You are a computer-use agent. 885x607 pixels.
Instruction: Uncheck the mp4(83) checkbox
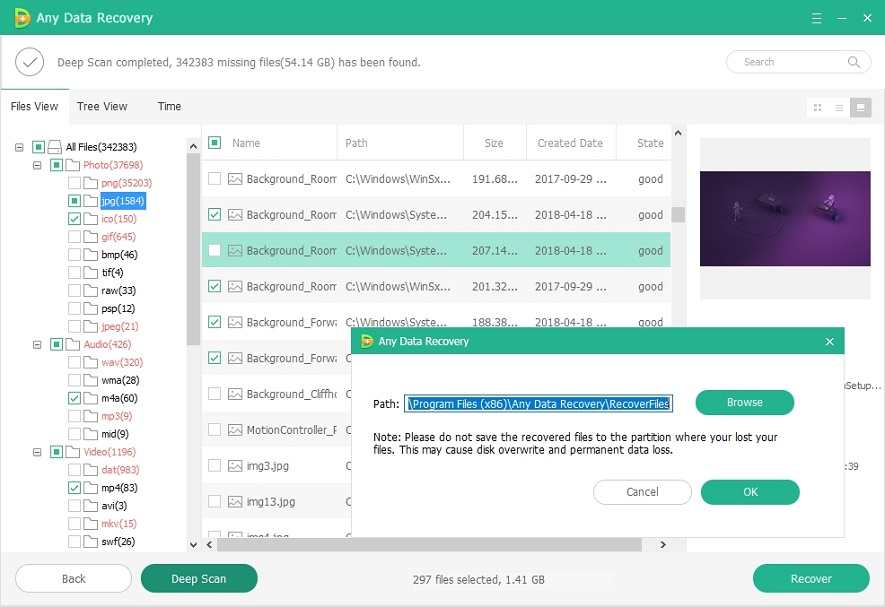74,487
